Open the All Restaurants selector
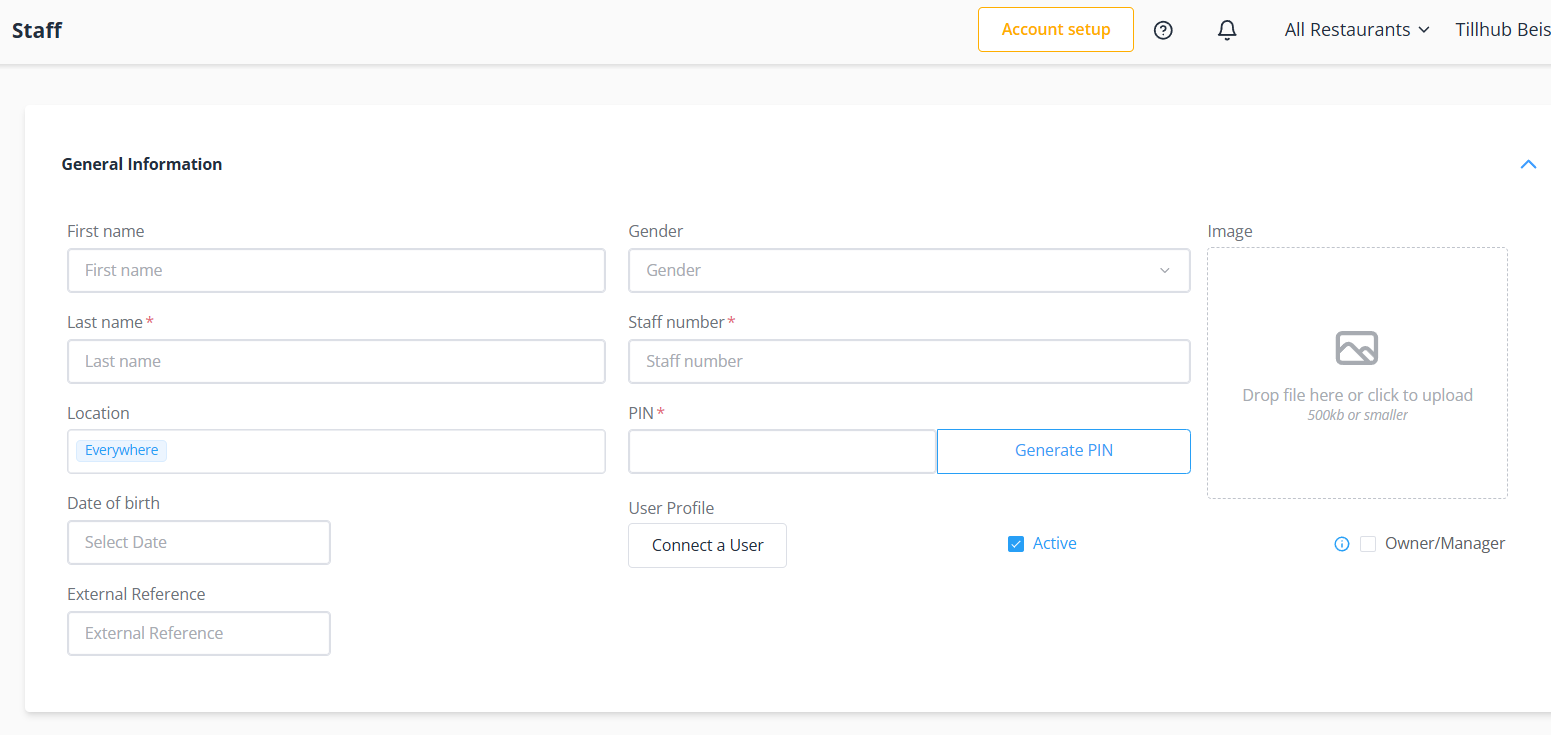Image resolution: width=1551 pixels, height=735 pixels. pos(1357,30)
